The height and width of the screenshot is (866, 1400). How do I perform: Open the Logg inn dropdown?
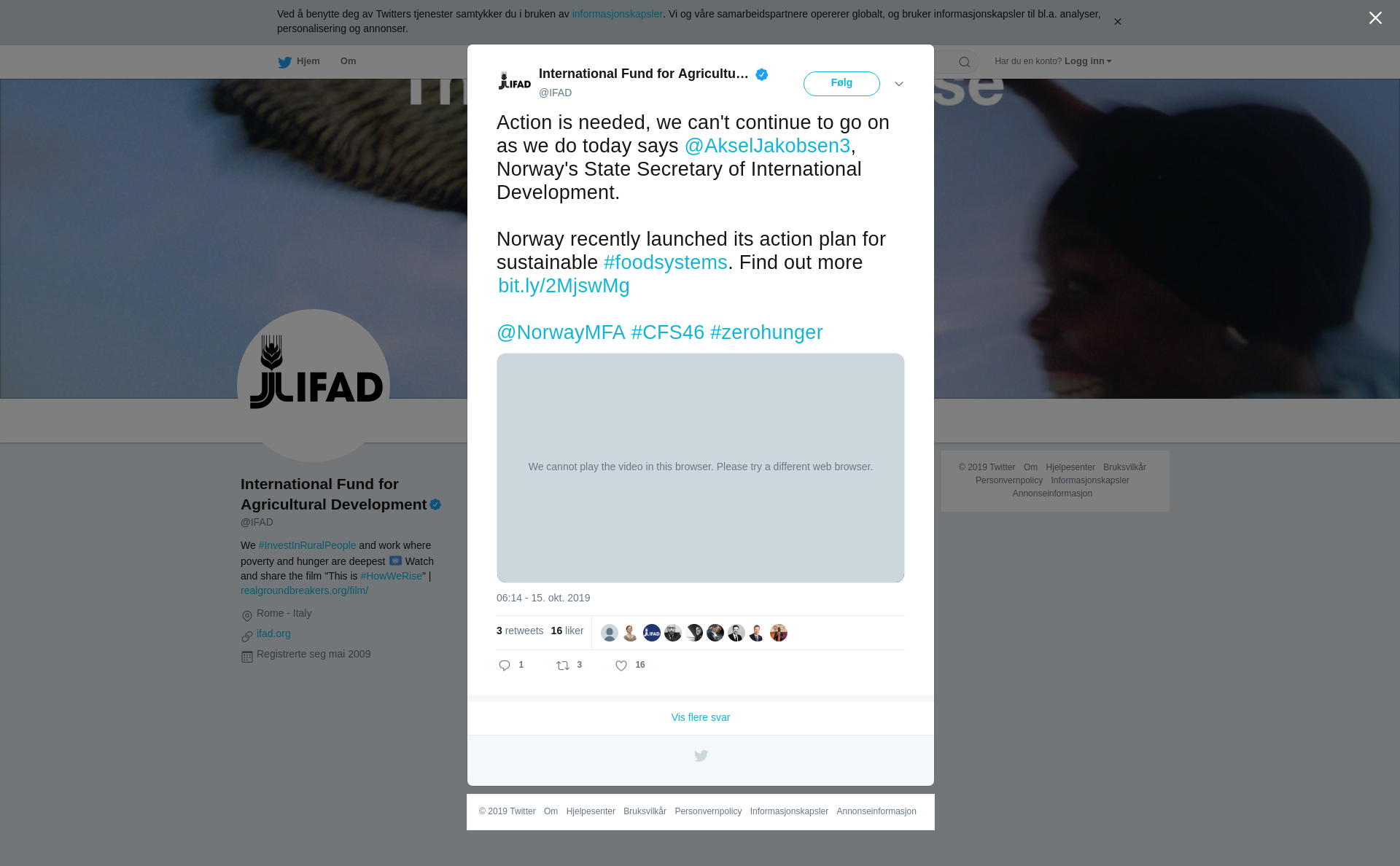[x=1088, y=61]
